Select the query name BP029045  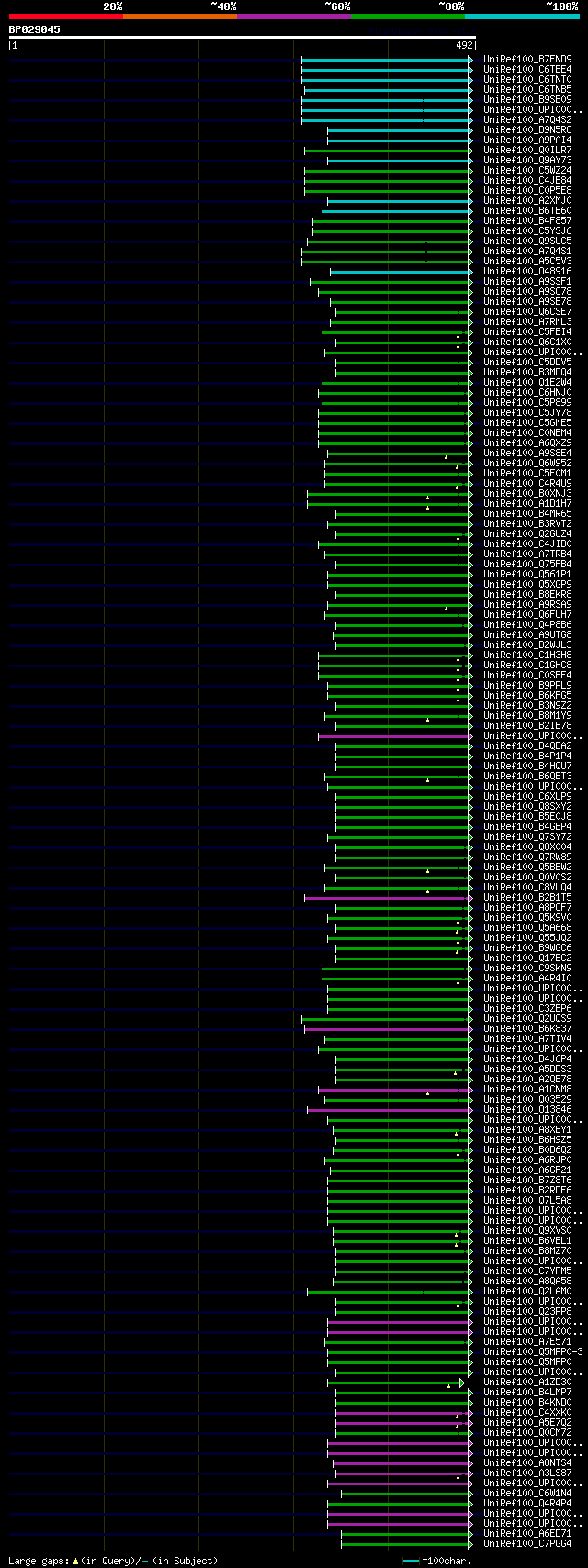[35, 29]
